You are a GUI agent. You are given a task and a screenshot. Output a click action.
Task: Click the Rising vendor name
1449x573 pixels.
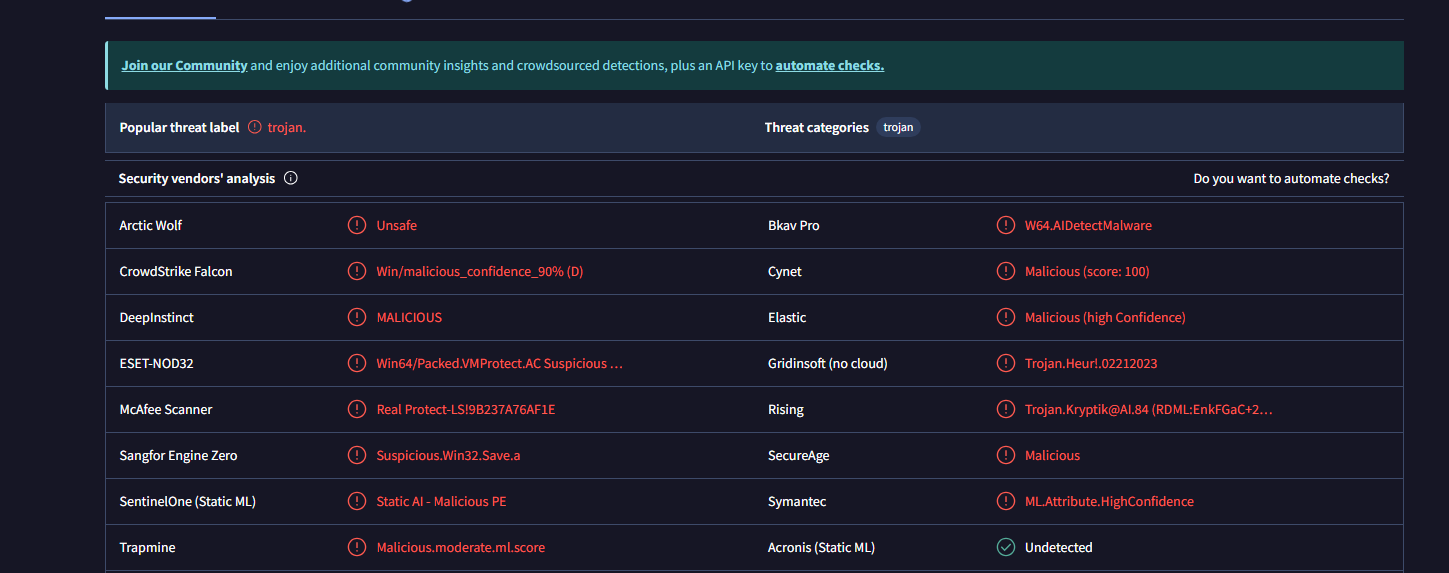coord(786,409)
